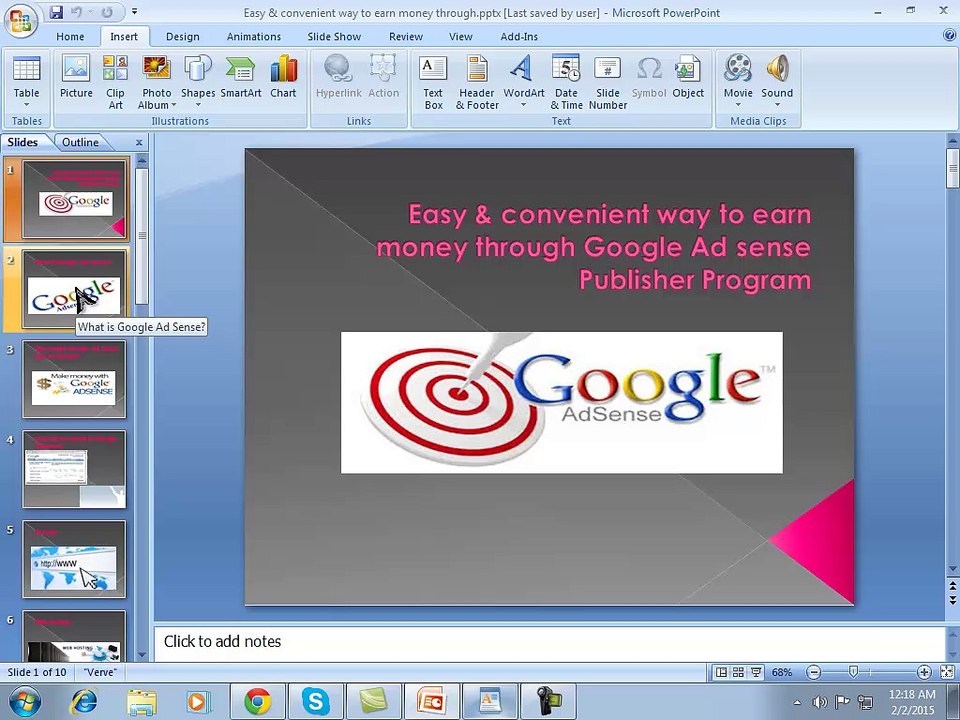Insert an Object
Screen dimensions: 960x720
click(x=688, y=77)
